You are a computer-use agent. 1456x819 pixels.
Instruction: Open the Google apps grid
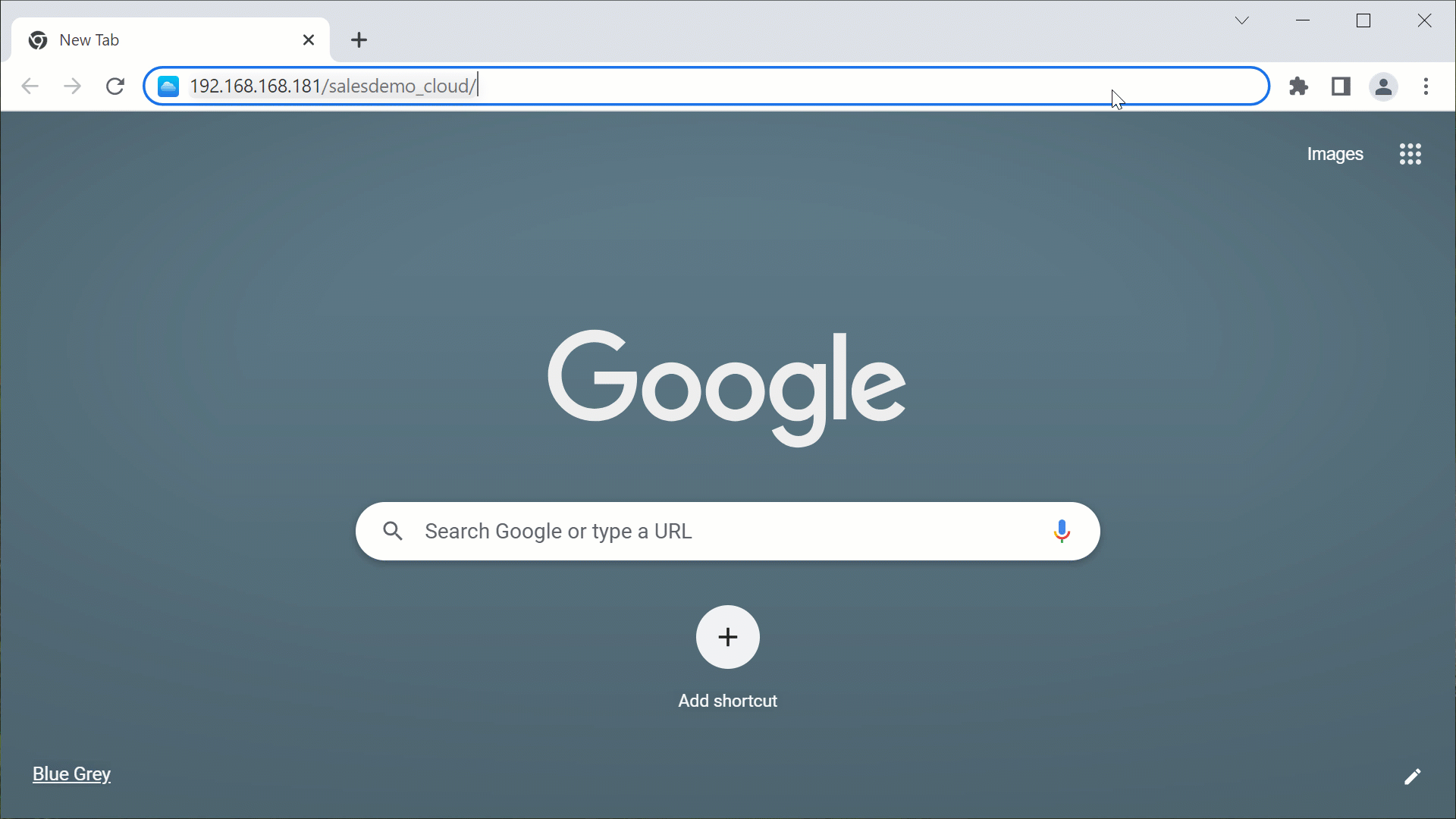[1410, 154]
